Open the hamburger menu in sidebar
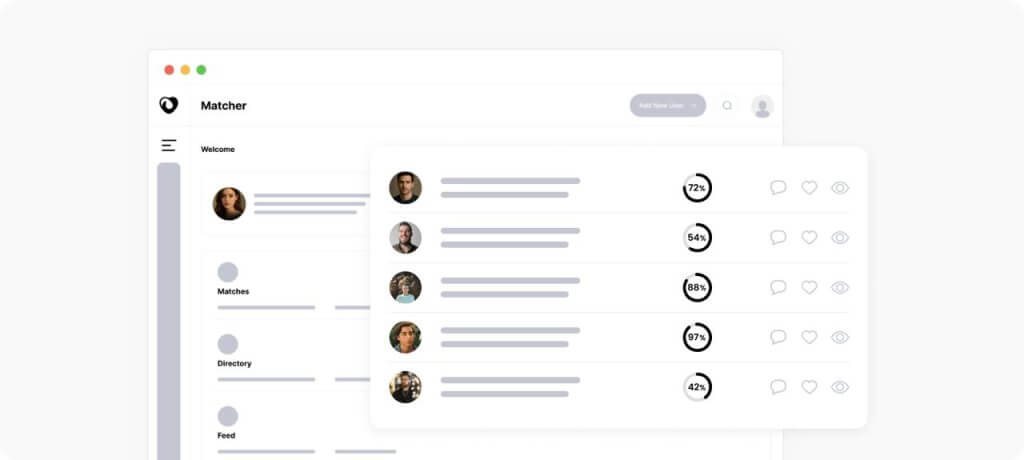This screenshot has height=460, width=1024. tap(168, 145)
